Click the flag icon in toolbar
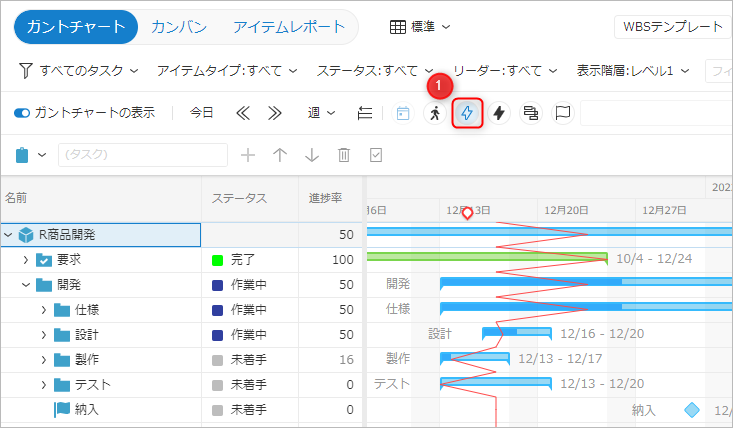Image resolution: width=733 pixels, height=428 pixels. [563, 113]
